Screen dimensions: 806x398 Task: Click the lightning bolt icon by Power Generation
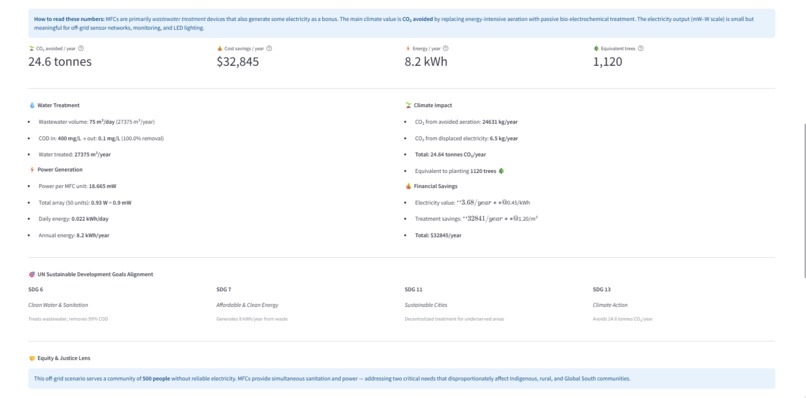tap(32, 170)
